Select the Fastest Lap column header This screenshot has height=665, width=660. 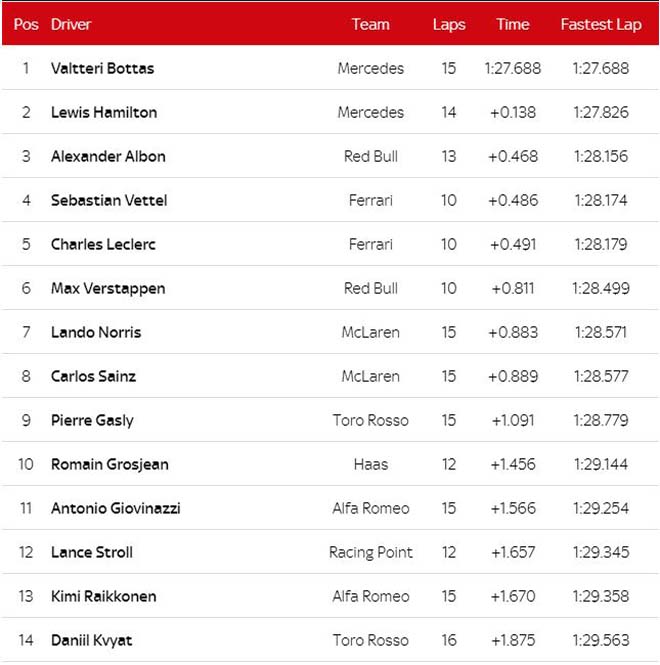coord(601,24)
